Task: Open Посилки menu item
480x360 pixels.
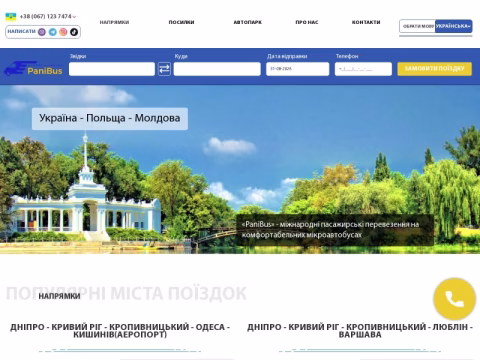Action: [x=181, y=22]
